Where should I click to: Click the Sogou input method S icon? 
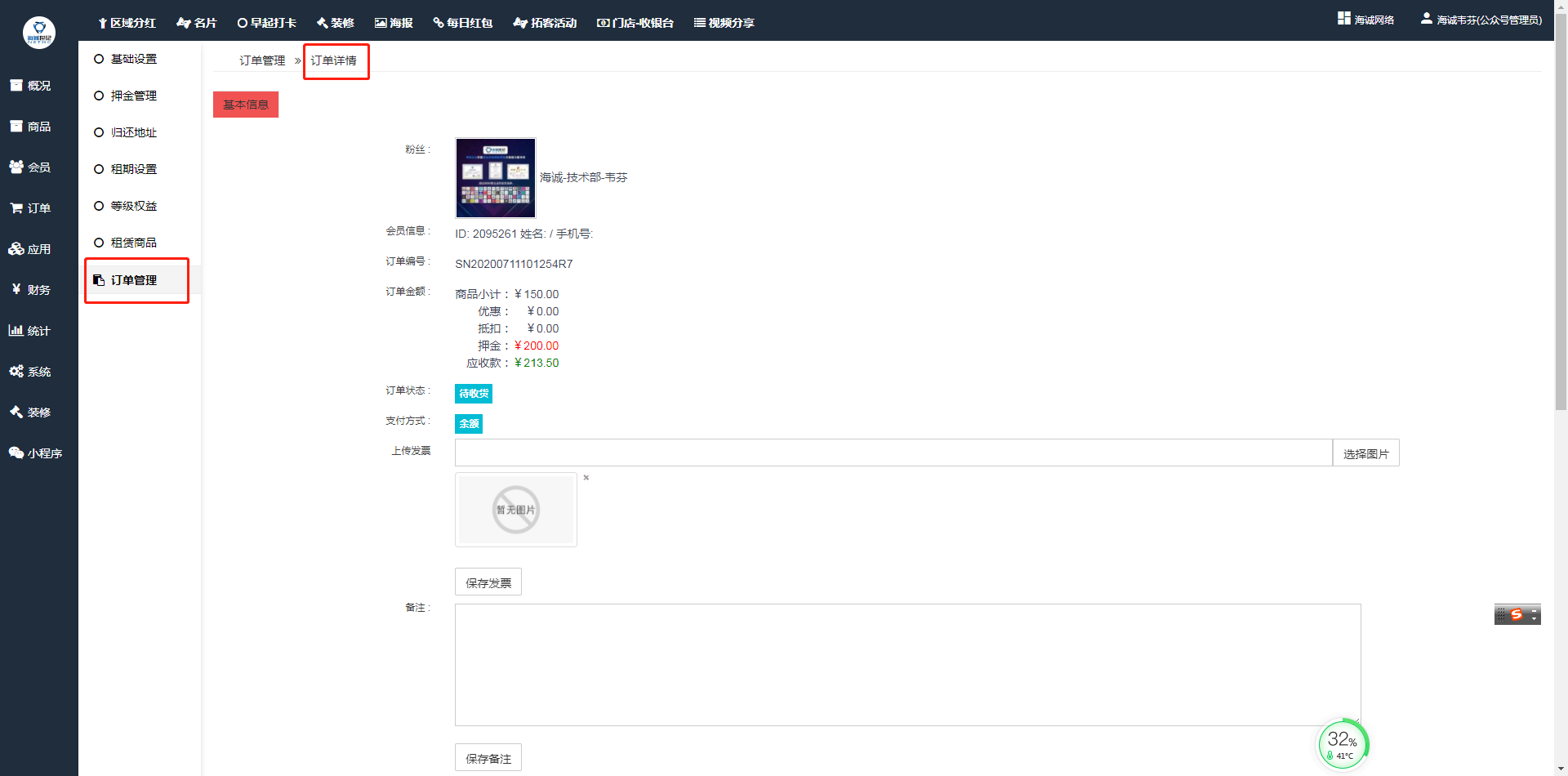click(x=1517, y=614)
